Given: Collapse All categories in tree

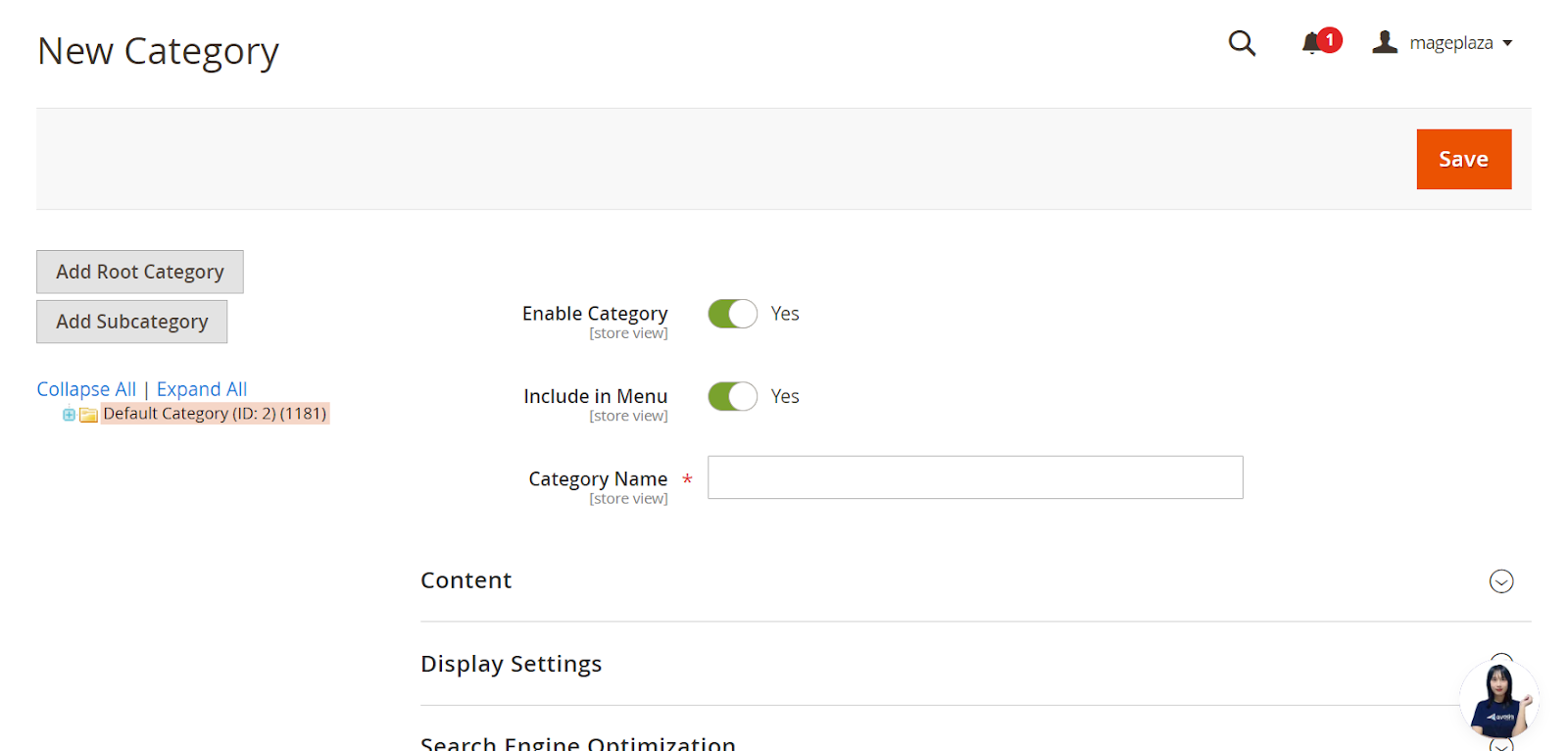Looking at the screenshot, I should click(x=86, y=389).
